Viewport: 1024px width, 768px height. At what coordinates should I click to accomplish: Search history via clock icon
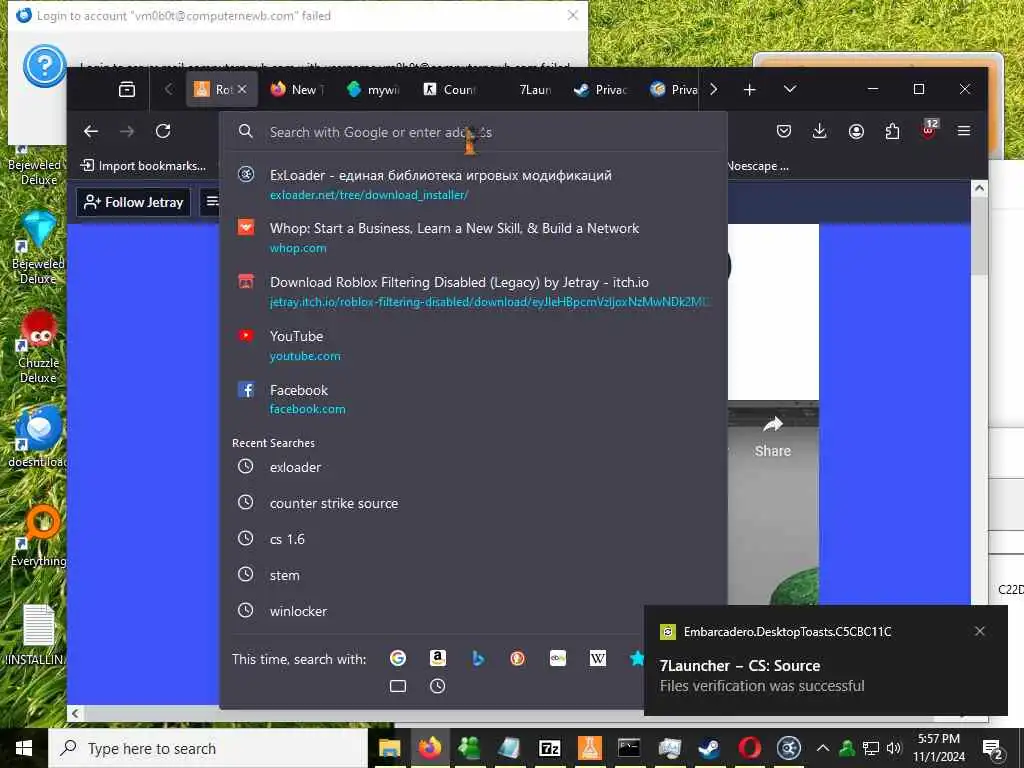click(438, 686)
